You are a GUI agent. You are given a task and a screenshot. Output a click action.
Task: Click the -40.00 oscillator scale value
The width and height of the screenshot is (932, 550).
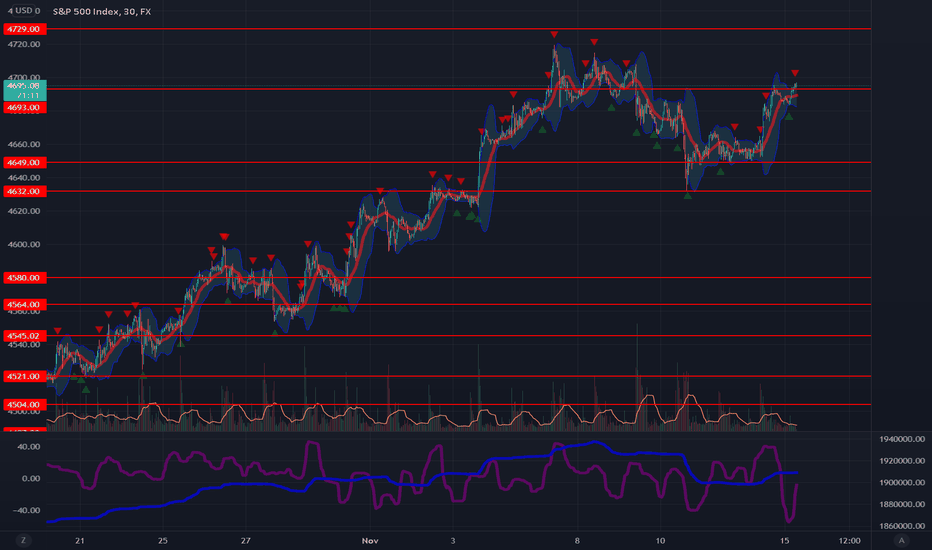(x=27, y=510)
